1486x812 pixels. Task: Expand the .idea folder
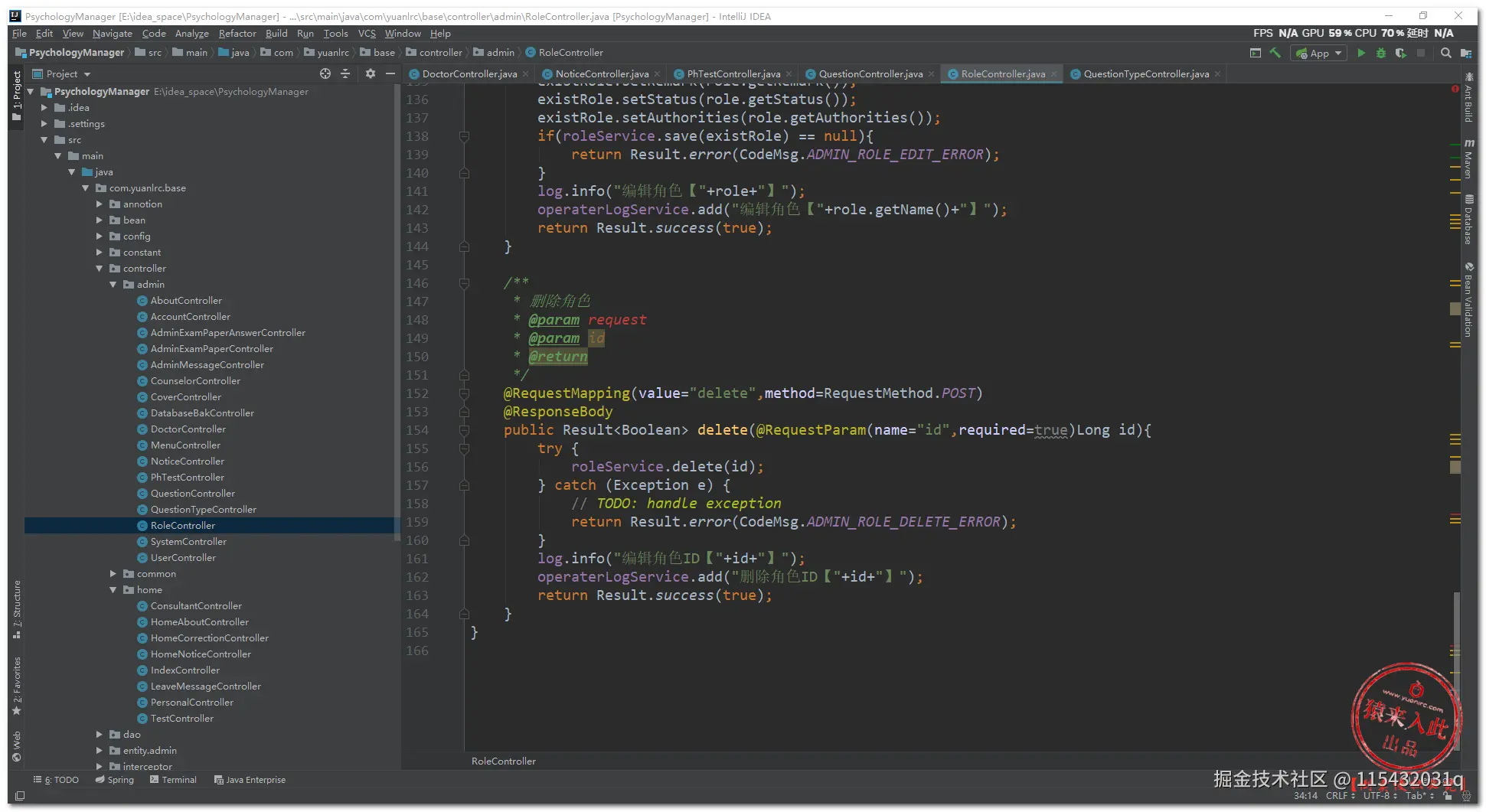[x=44, y=108]
